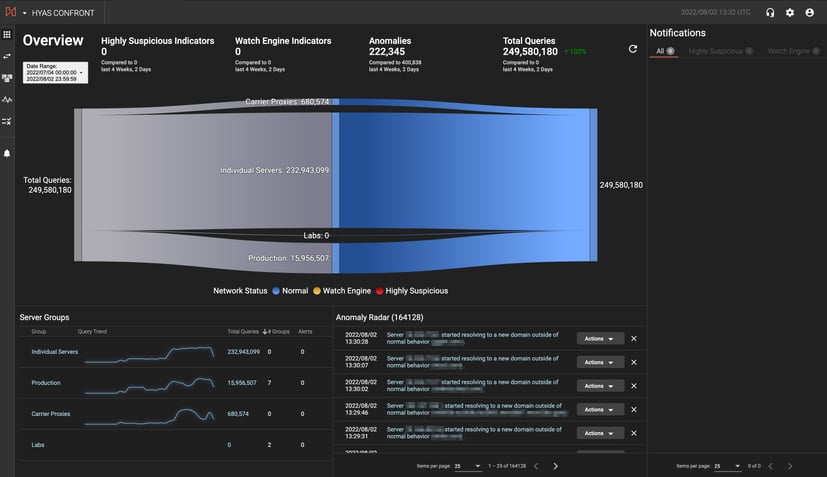827x477 pixels.
Task: Click the Query Trend column header
Action: 92,332
